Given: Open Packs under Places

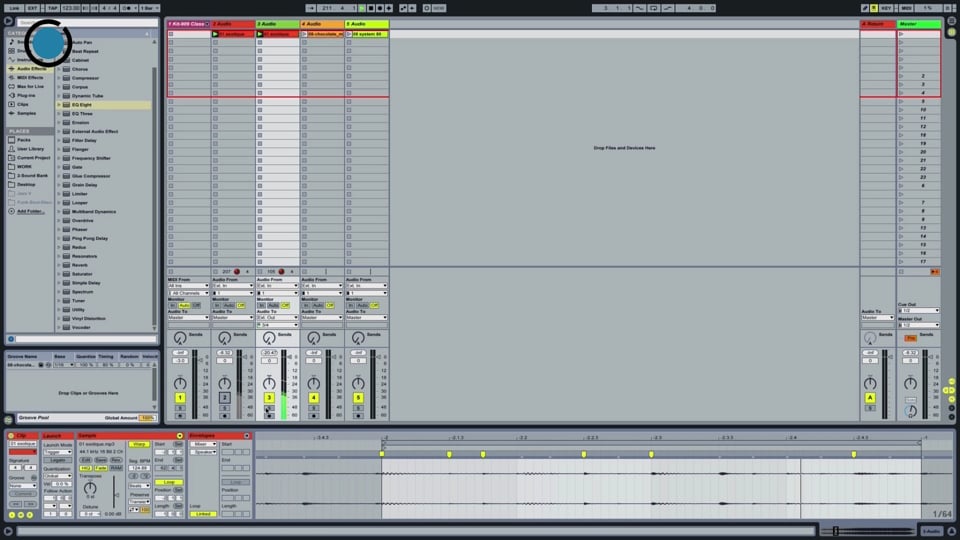Looking at the screenshot, I should (23, 140).
